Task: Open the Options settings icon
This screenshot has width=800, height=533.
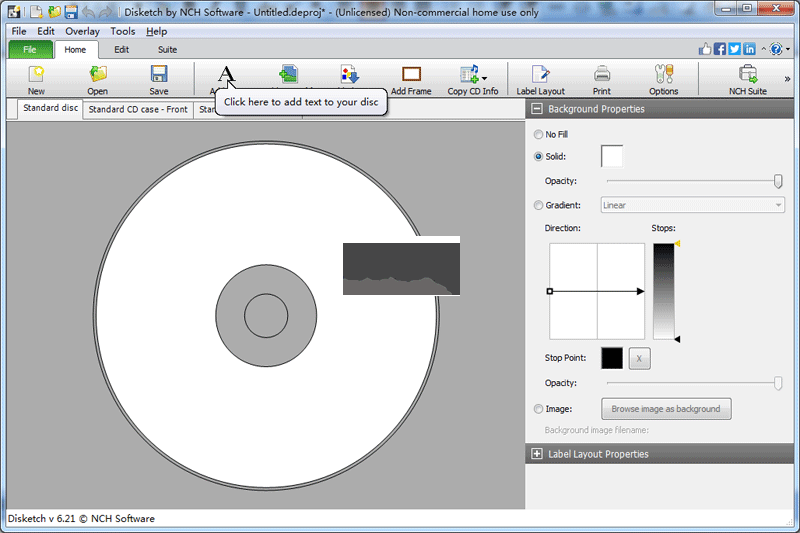Action: pyautogui.click(x=663, y=78)
